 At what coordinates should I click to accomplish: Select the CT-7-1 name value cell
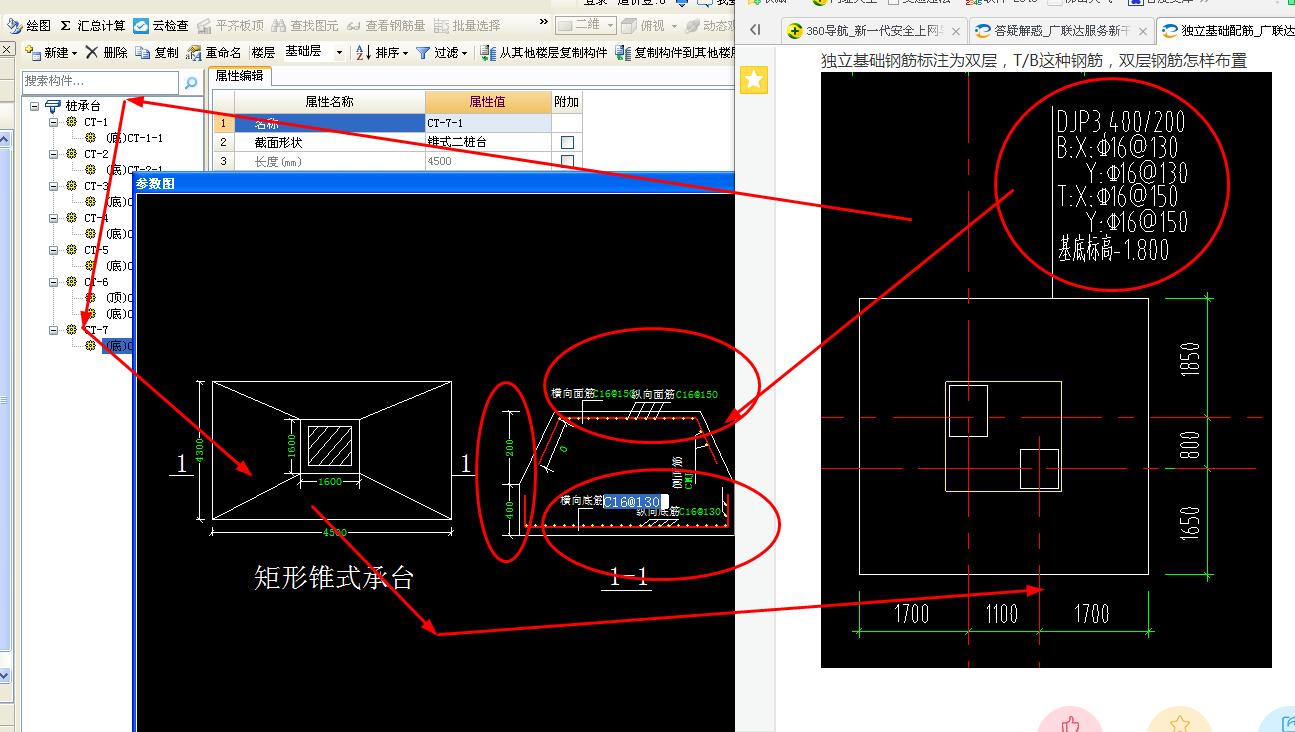click(x=488, y=123)
